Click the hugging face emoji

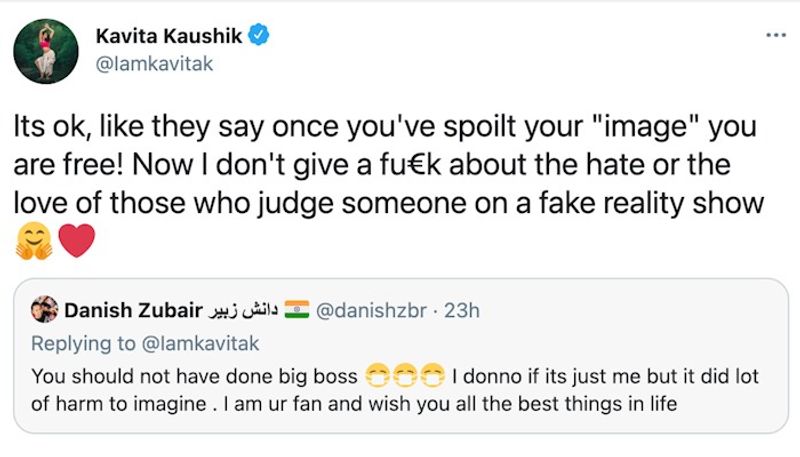[x=34, y=241]
